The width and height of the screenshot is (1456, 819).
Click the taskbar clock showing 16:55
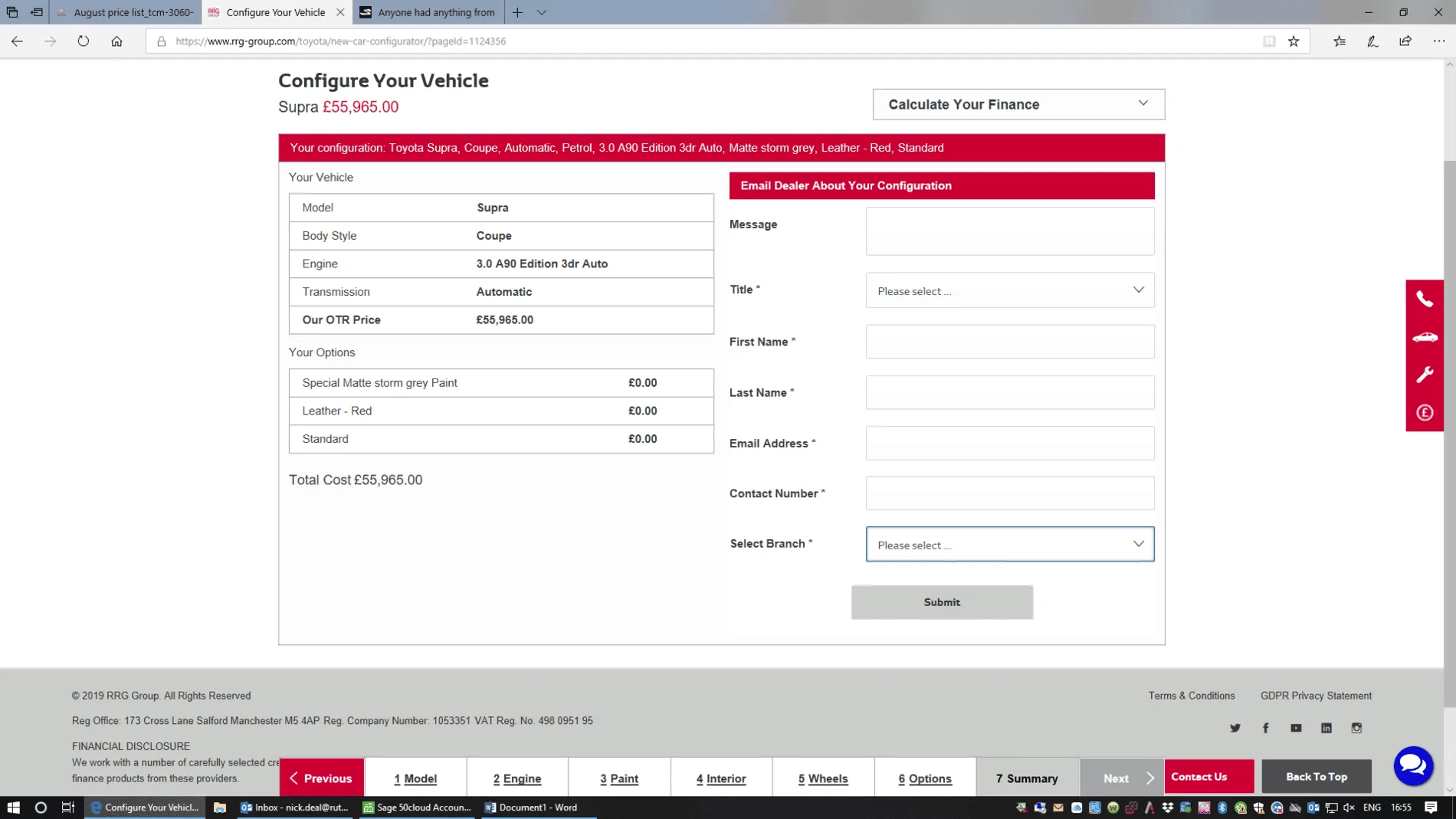tap(1401, 807)
